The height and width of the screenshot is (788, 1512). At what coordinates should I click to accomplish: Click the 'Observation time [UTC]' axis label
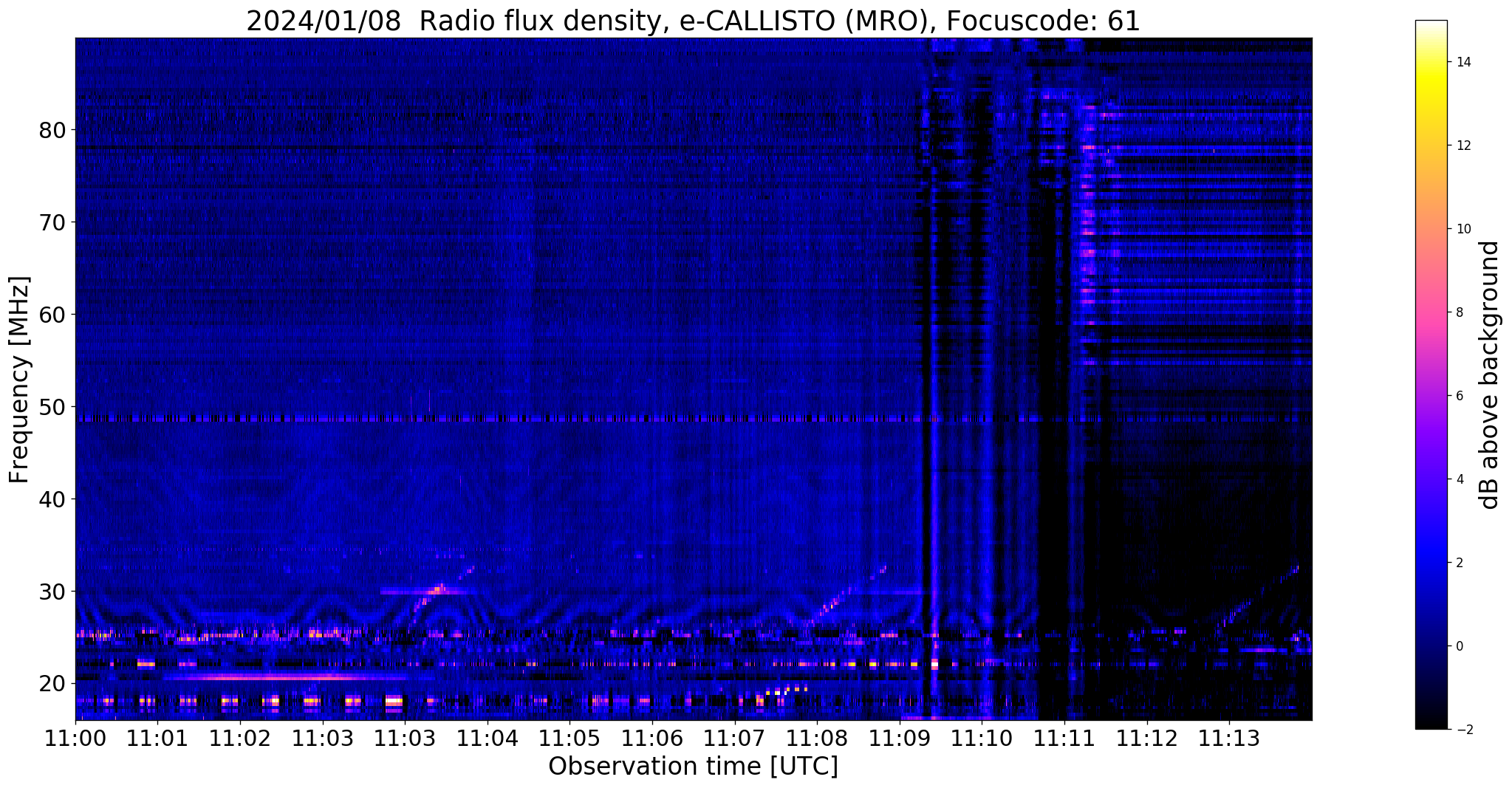[693, 767]
